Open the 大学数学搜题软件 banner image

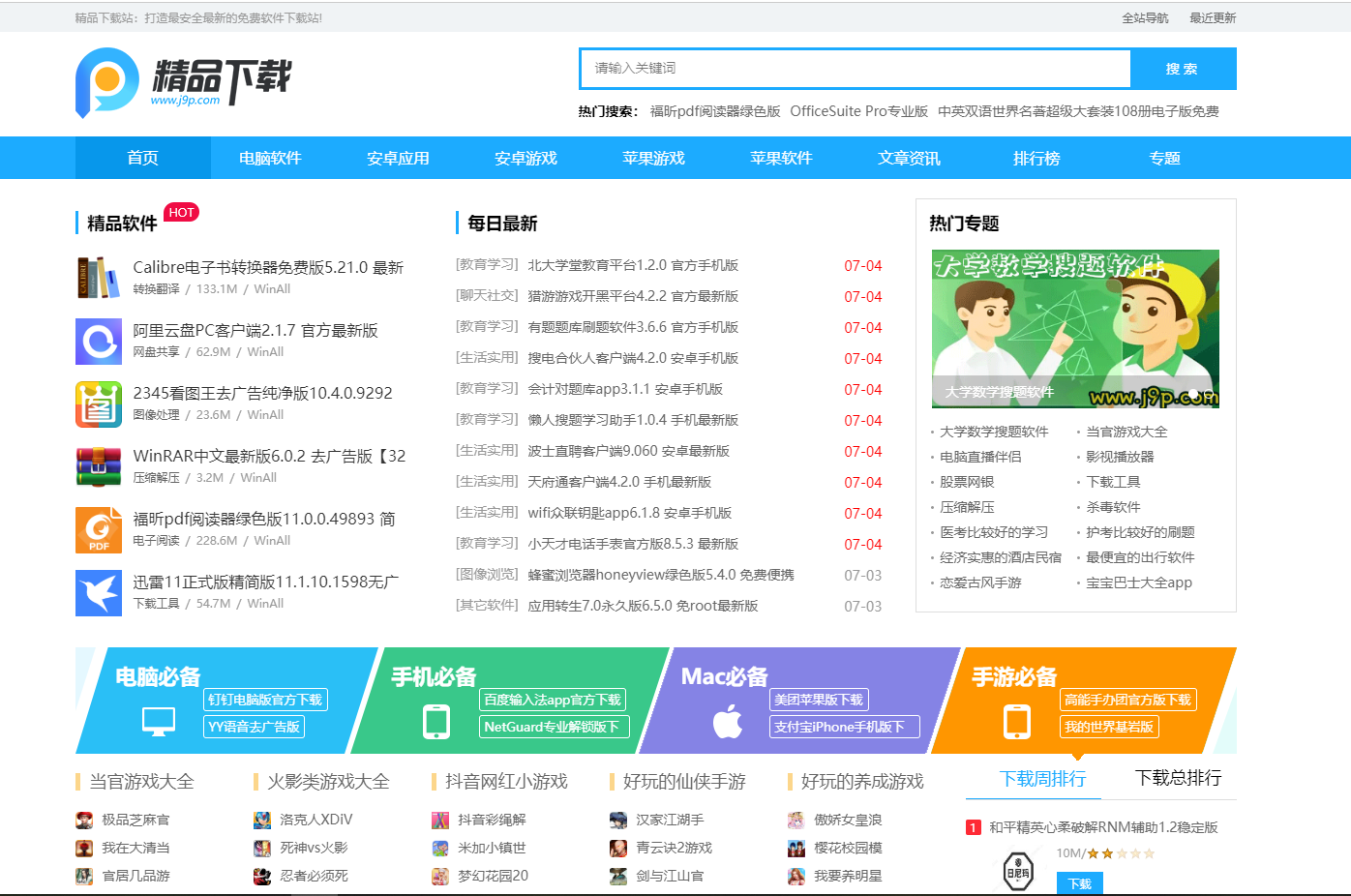pos(1075,329)
